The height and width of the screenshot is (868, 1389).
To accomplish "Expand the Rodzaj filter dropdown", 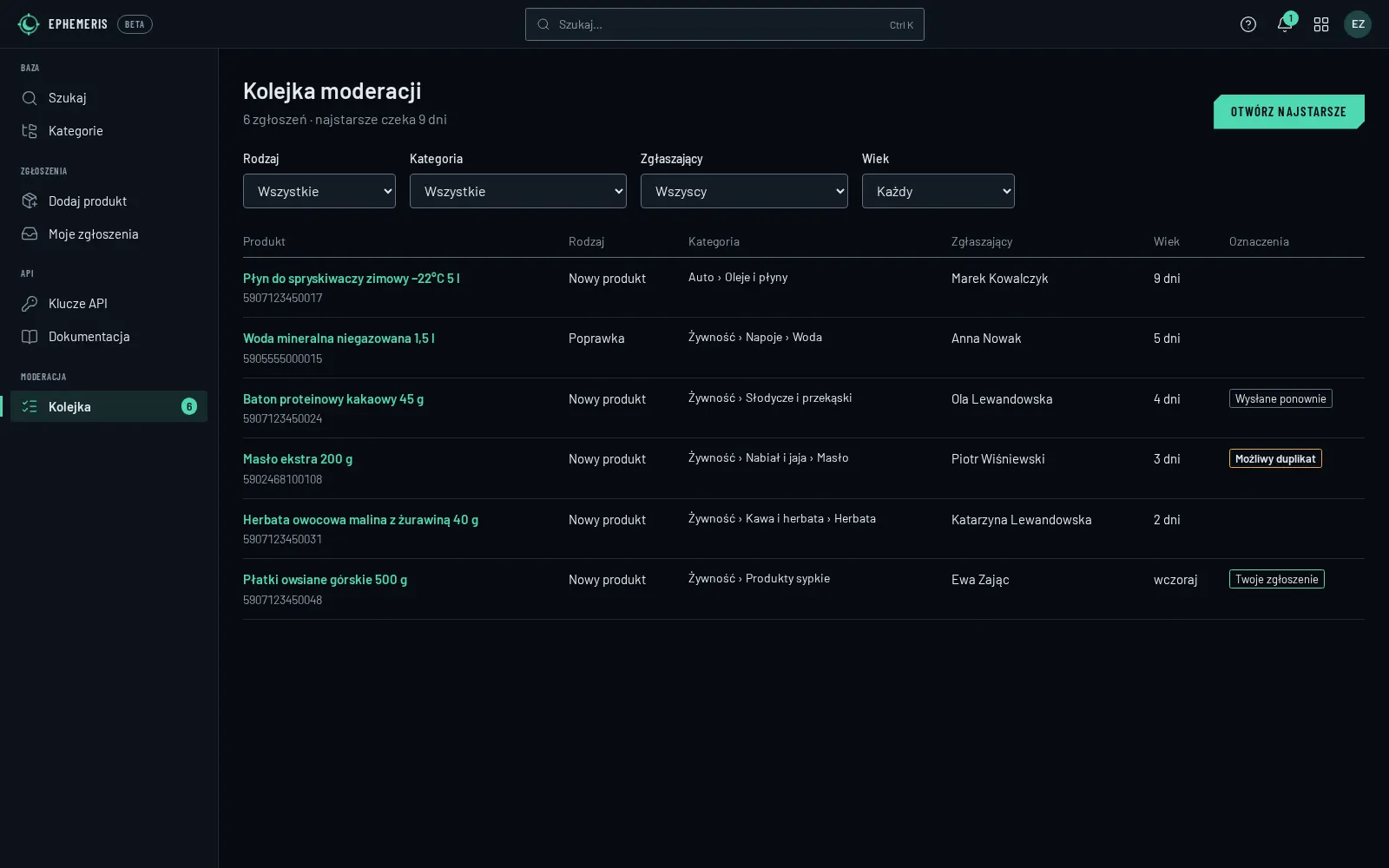I will point(319,191).
